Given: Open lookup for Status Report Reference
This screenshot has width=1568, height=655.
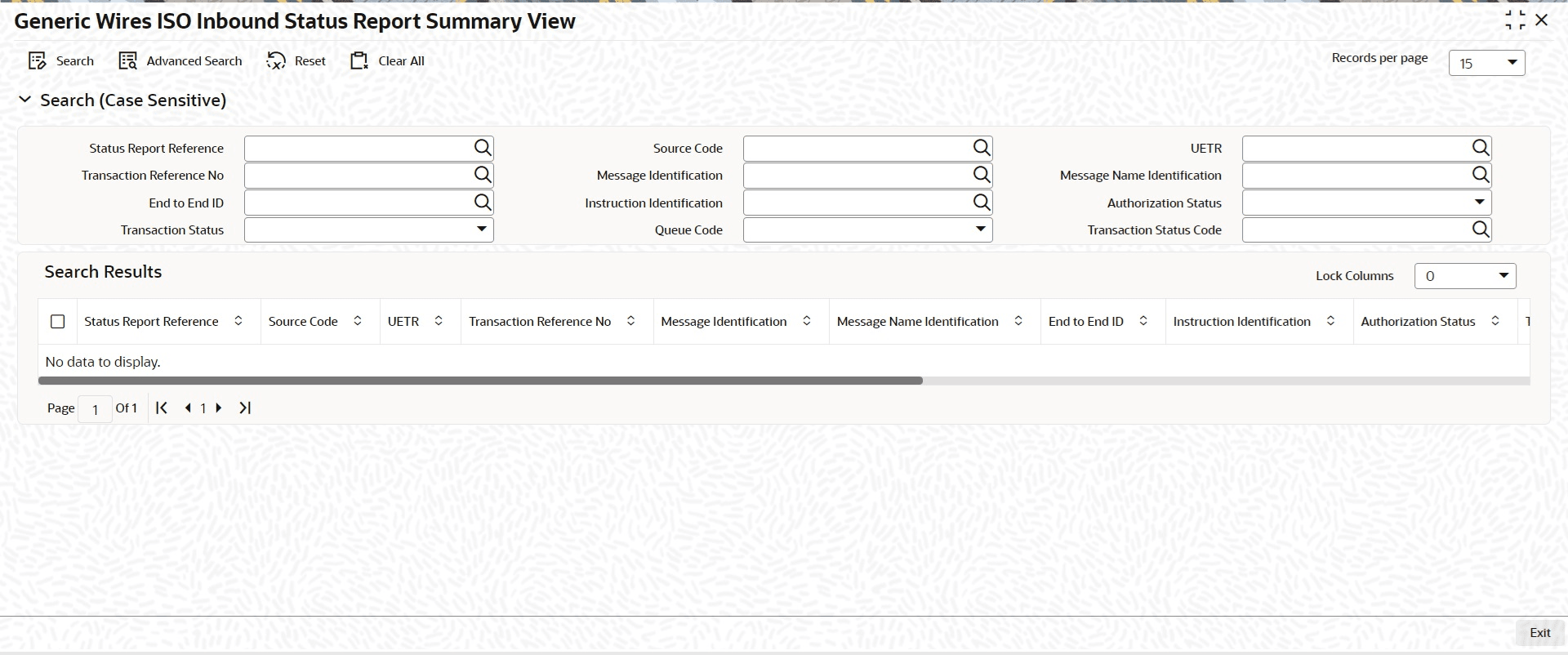Looking at the screenshot, I should pyautogui.click(x=483, y=148).
